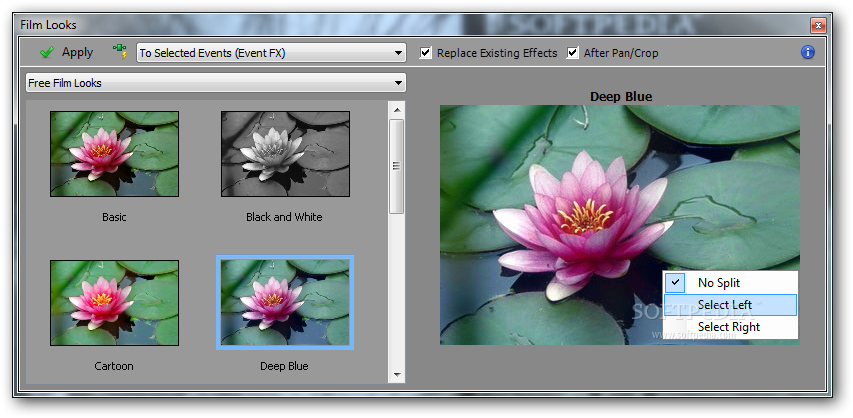
Task: Select the Black and White thumbnail
Action: [x=285, y=154]
